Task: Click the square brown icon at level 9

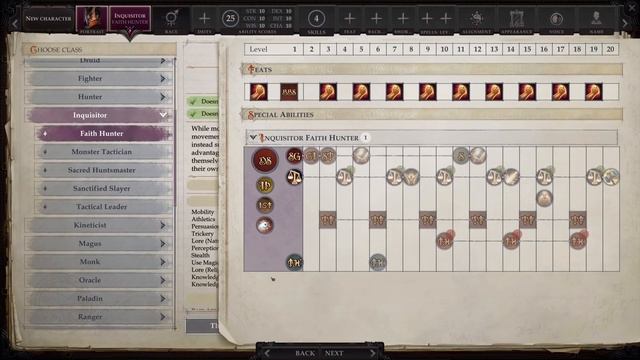Action: [x=428, y=220]
